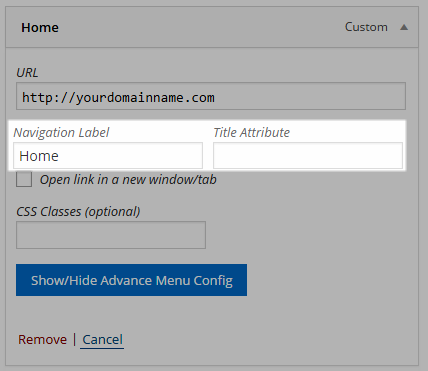This screenshot has height=371, width=428.
Task: Focus the Navigation Label input box
Action: [108, 156]
